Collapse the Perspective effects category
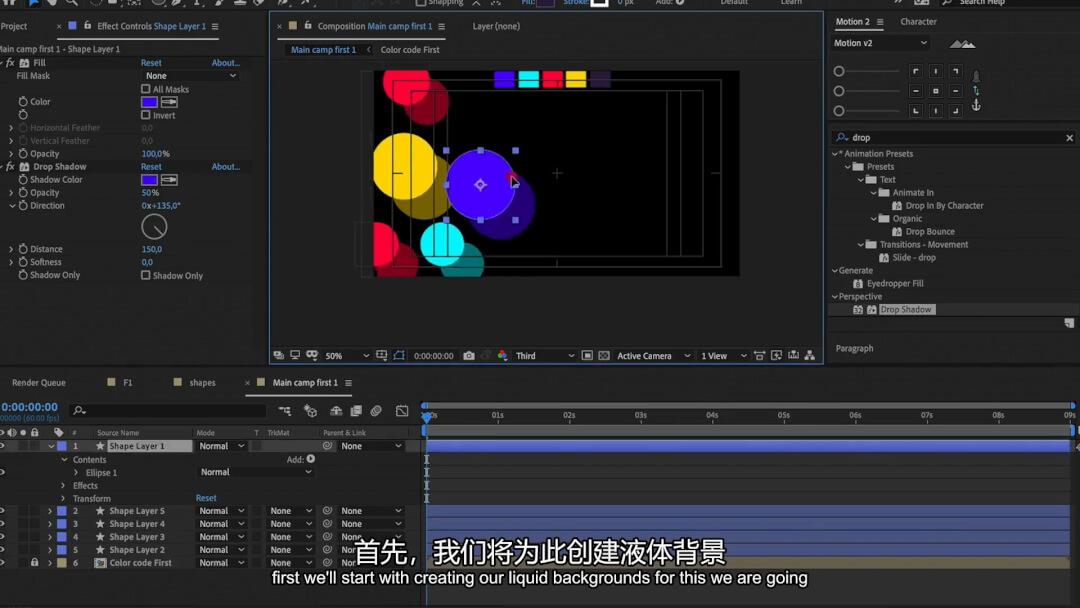Screen dimensions: 1080x608 (x=835, y=297)
